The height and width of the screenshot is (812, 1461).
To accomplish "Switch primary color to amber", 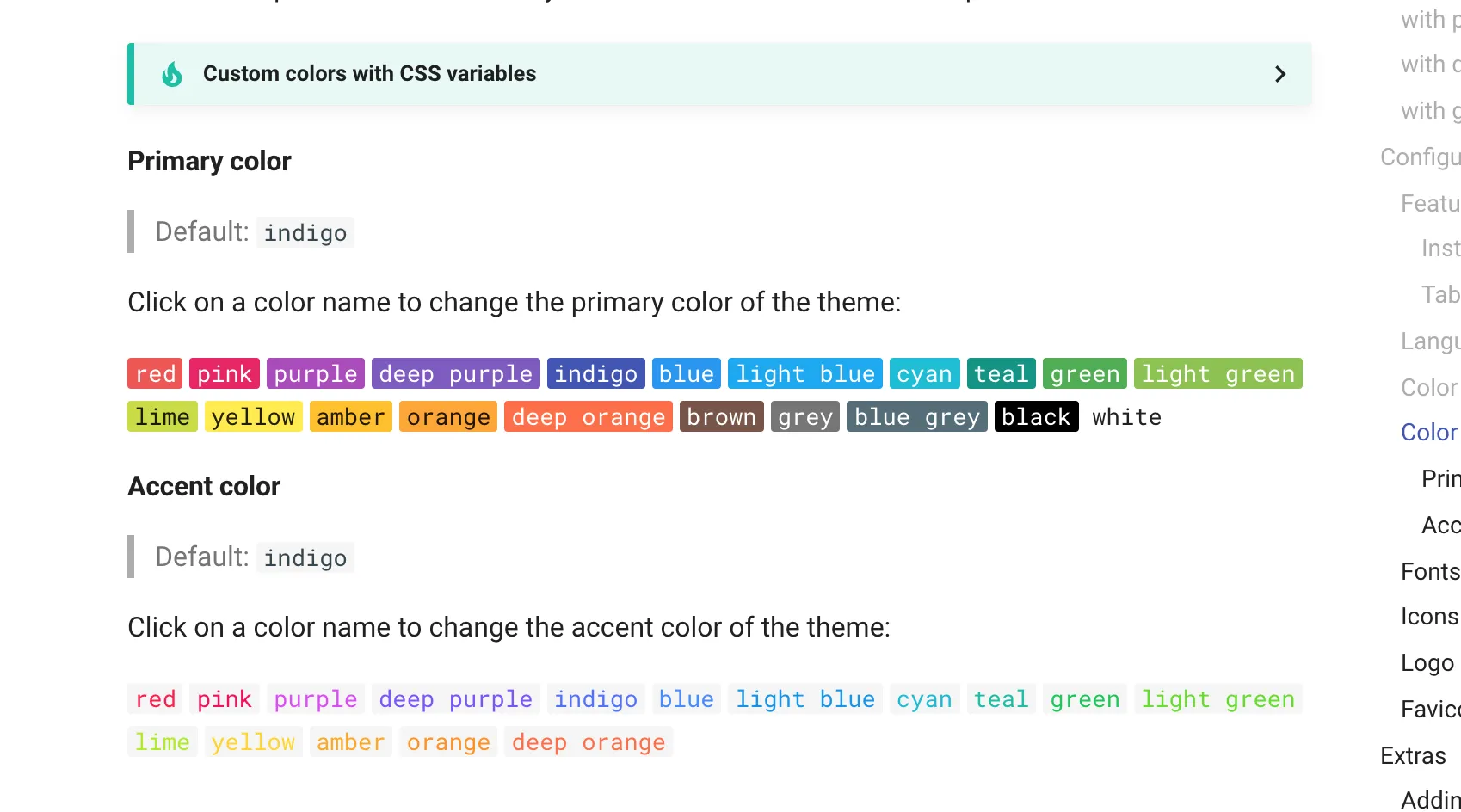I will pos(350,417).
